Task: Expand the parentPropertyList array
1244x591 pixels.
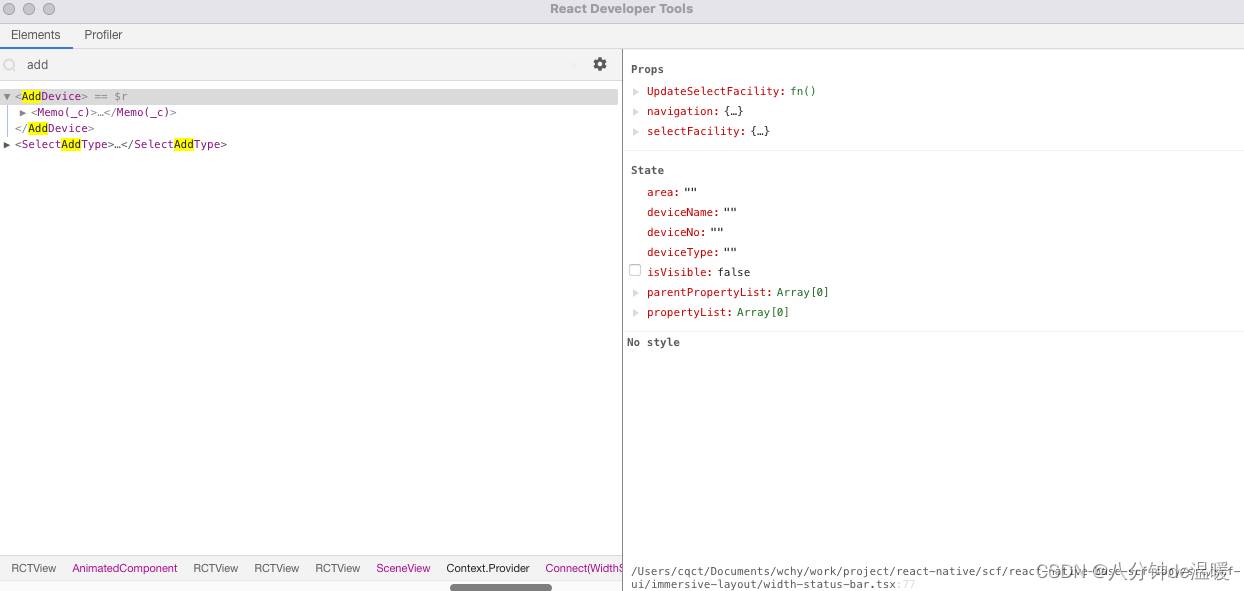Action: click(636, 292)
